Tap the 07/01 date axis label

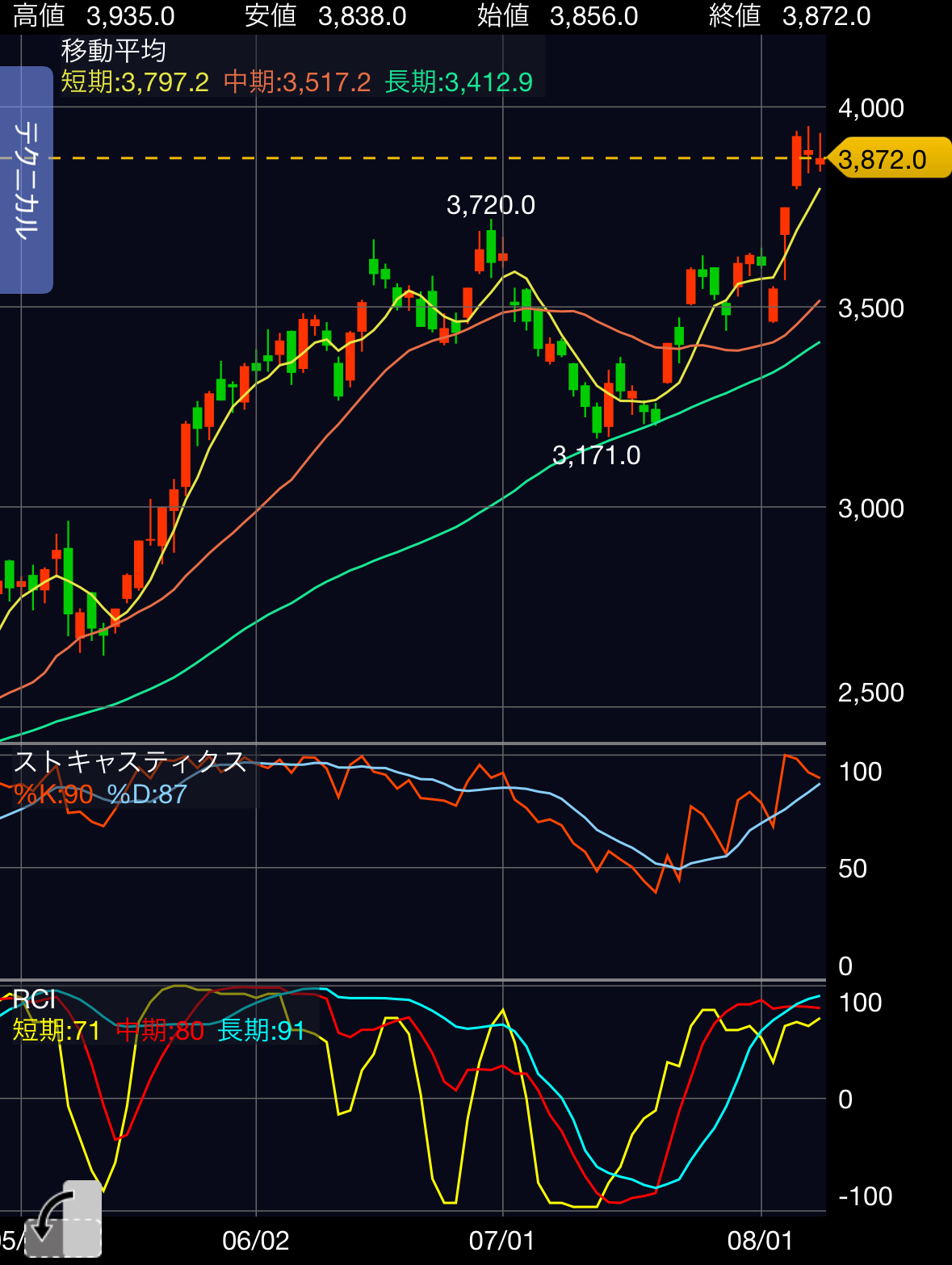click(502, 1240)
